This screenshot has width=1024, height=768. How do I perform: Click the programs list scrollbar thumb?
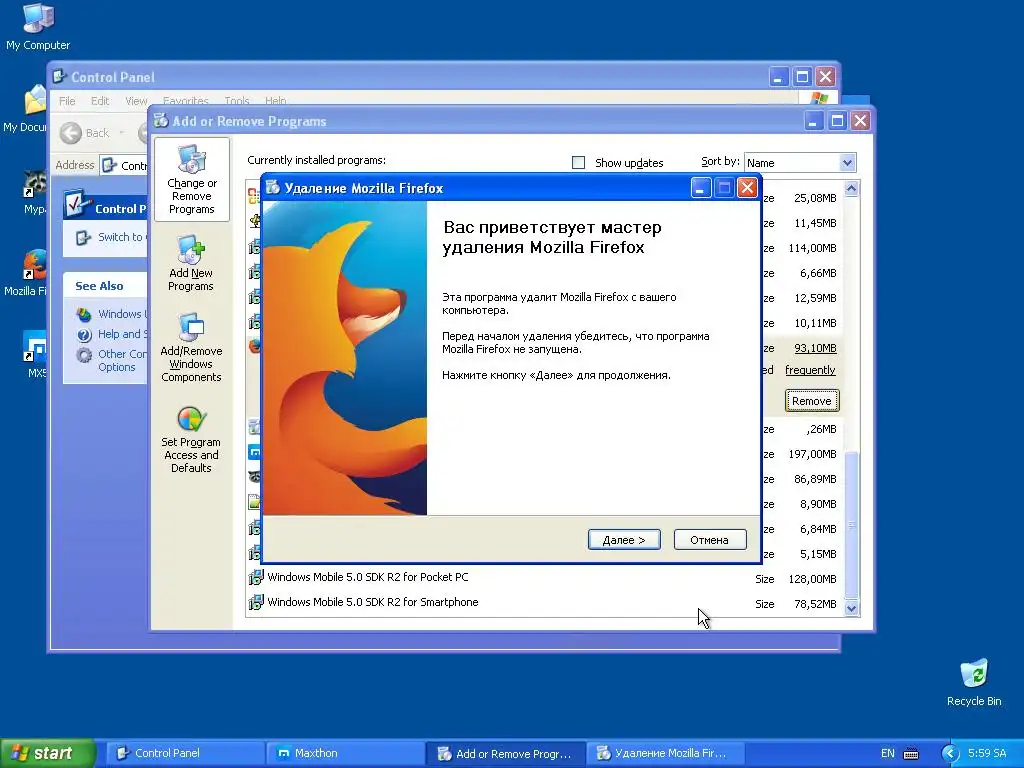point(851,524)
